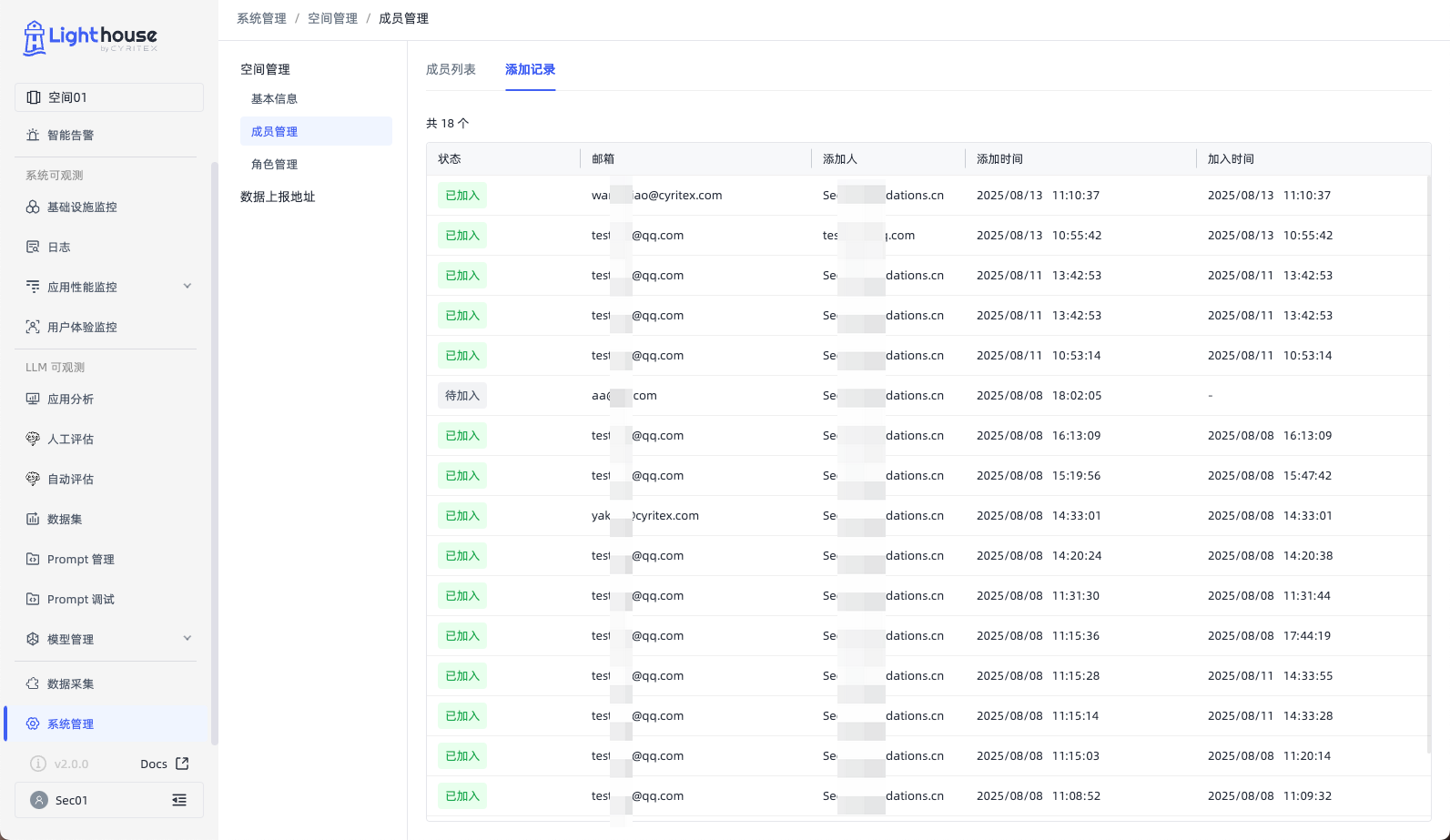Open 角色管理 submenu item
This screenshot has width=1450, height=840.
(316, 164)
